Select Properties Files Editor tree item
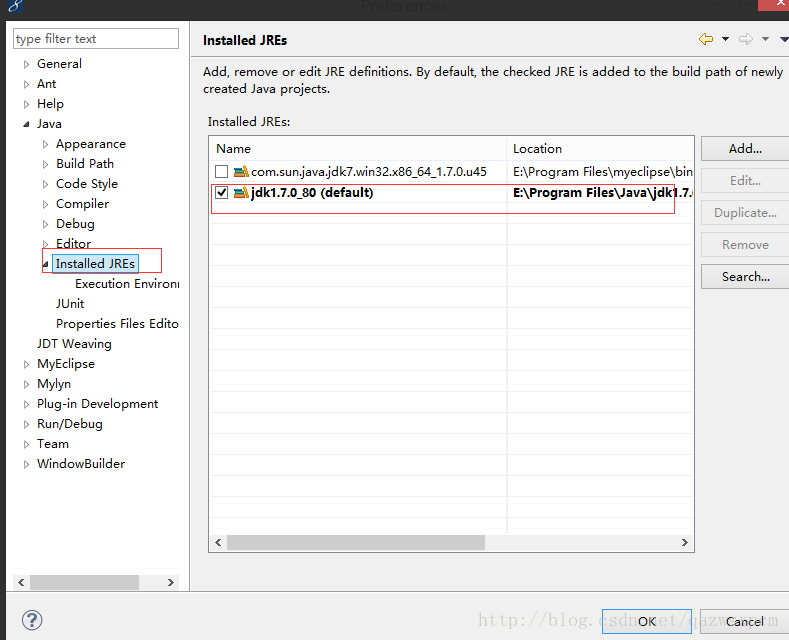The image size is (789, 640). [x=117, y=324]
